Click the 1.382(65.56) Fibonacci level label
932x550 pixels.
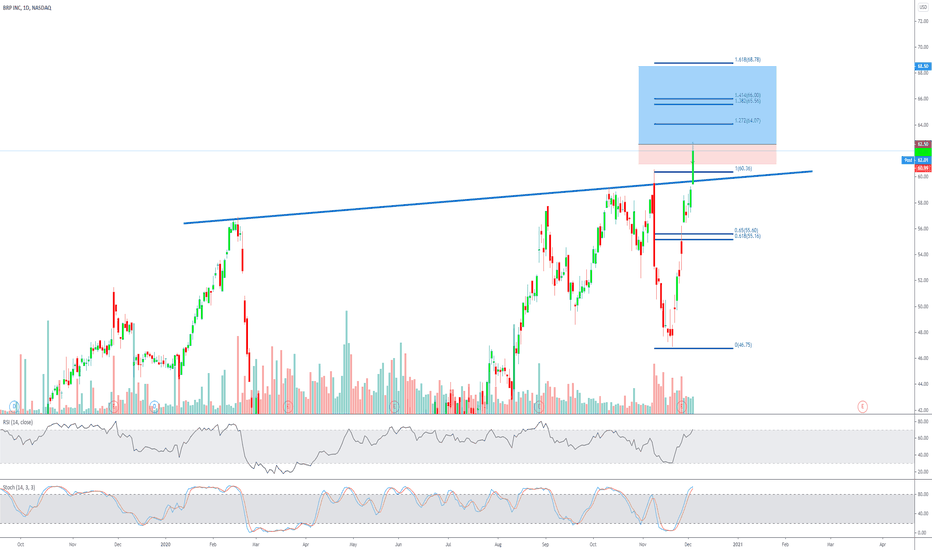[747, 101]
